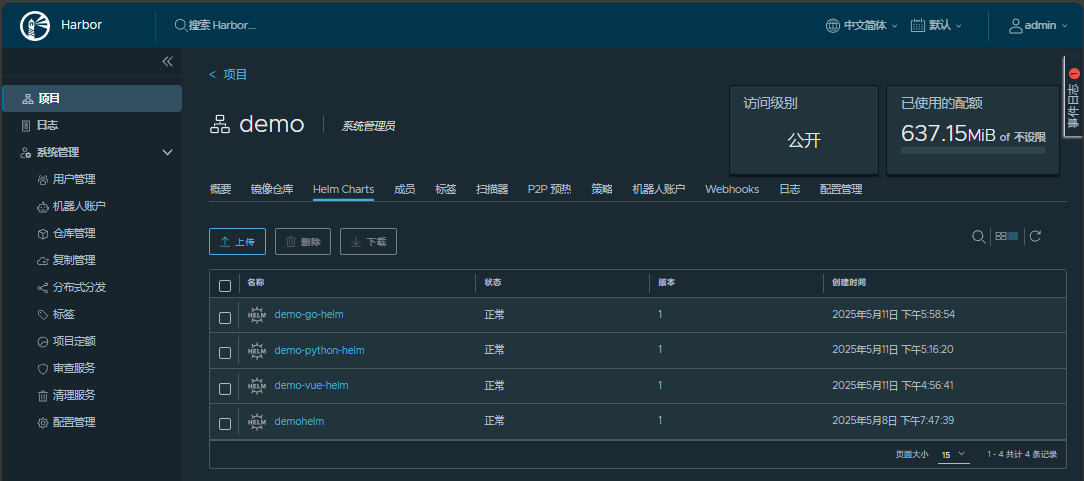The width and height of the screenshot is (1084, 481).
Task: Switch to the 策略 tab
Action: coord(602,189)
